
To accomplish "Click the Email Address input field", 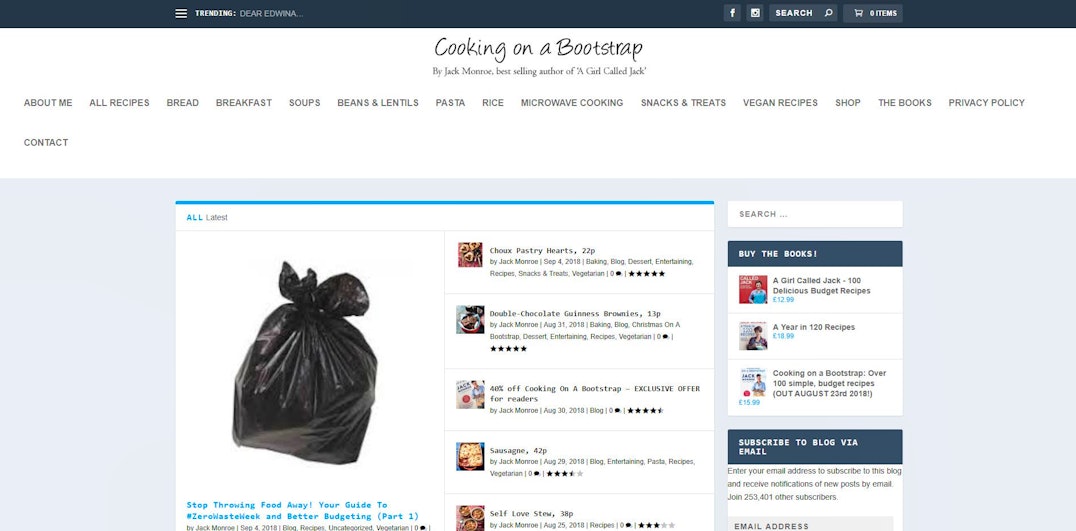I will [x=810, y=524].
